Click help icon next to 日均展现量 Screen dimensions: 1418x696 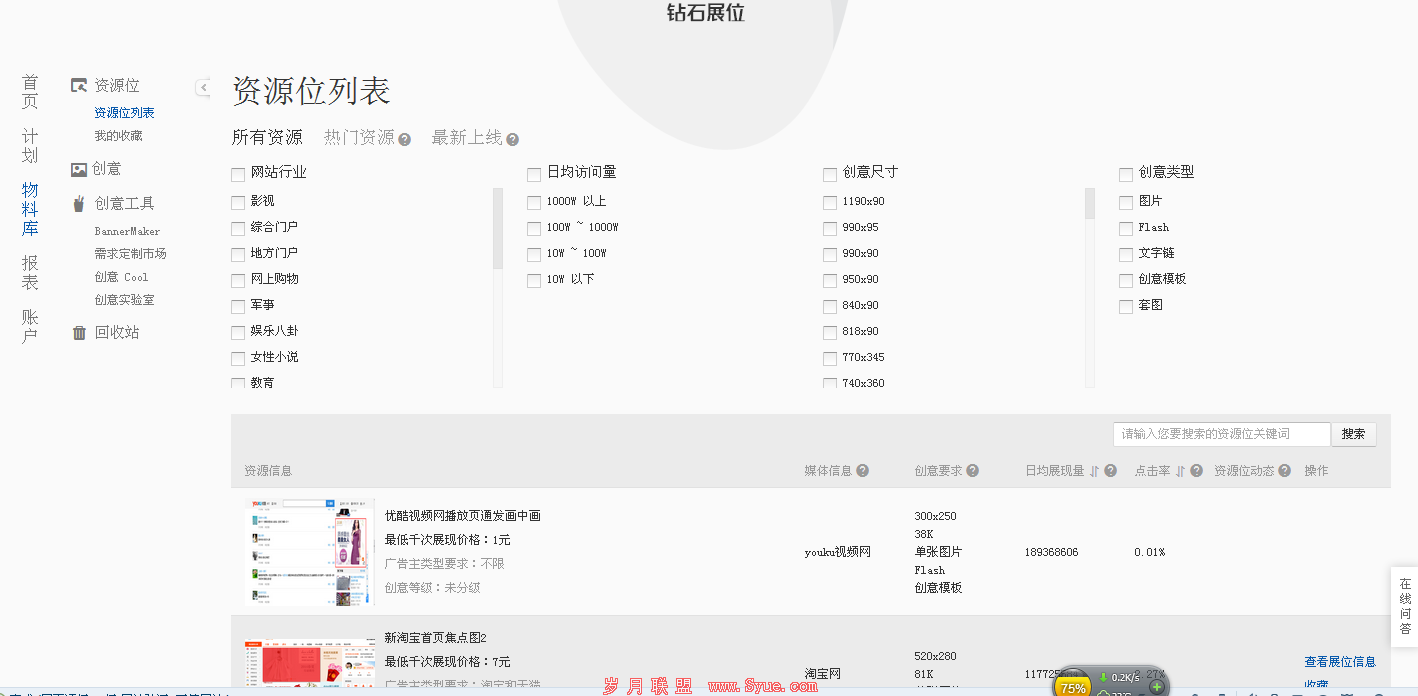pyautogui.click(x=1110, y=471)
